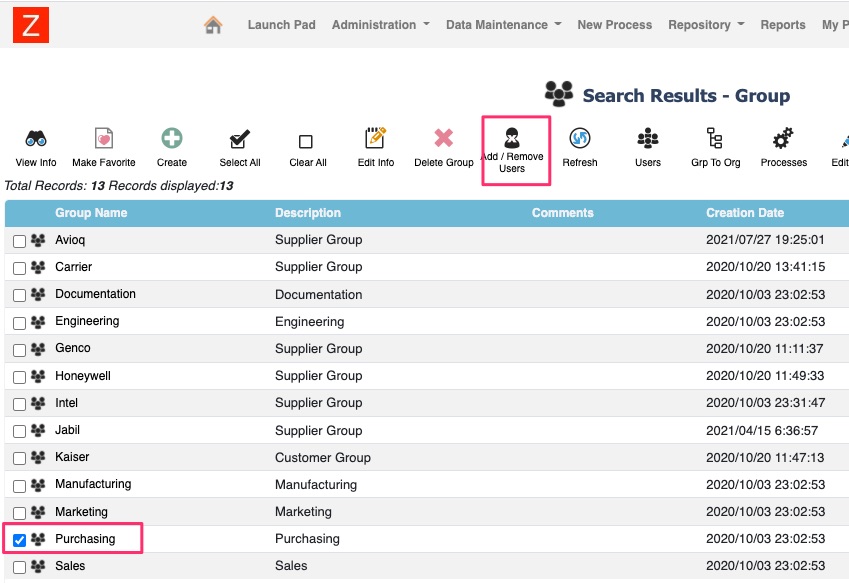Open the Honeywell group name
Image resolution: width=849 pixels, height=583 pixels.
[83, 376]
